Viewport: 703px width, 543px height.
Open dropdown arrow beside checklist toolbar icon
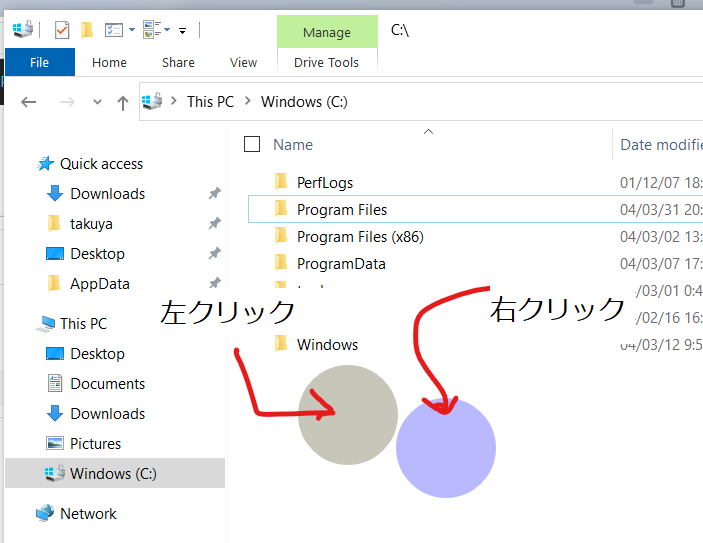click(x=132, y=30)
